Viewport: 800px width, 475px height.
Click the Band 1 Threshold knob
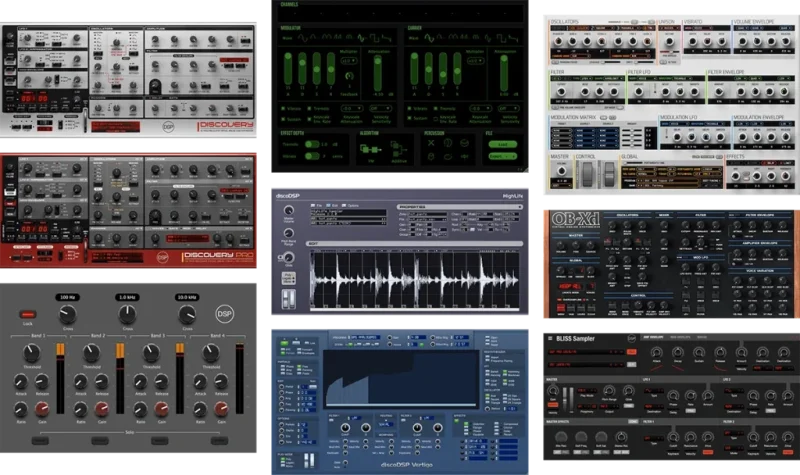click(x=32, y=353)
